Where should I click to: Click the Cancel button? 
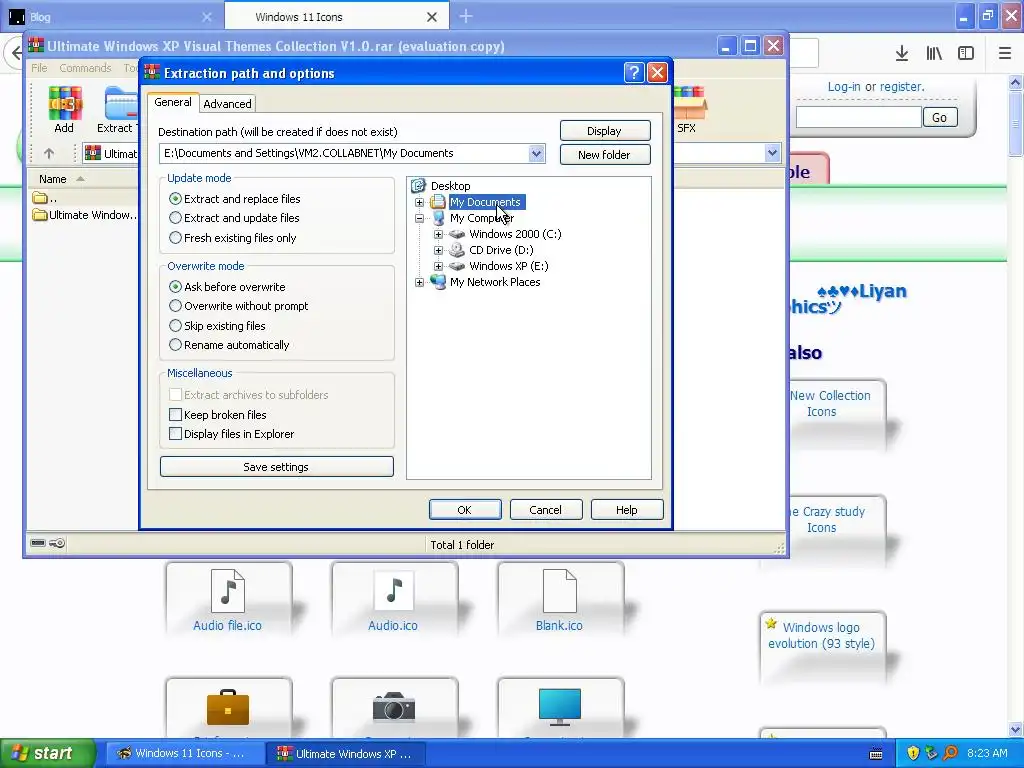point(546,510)
